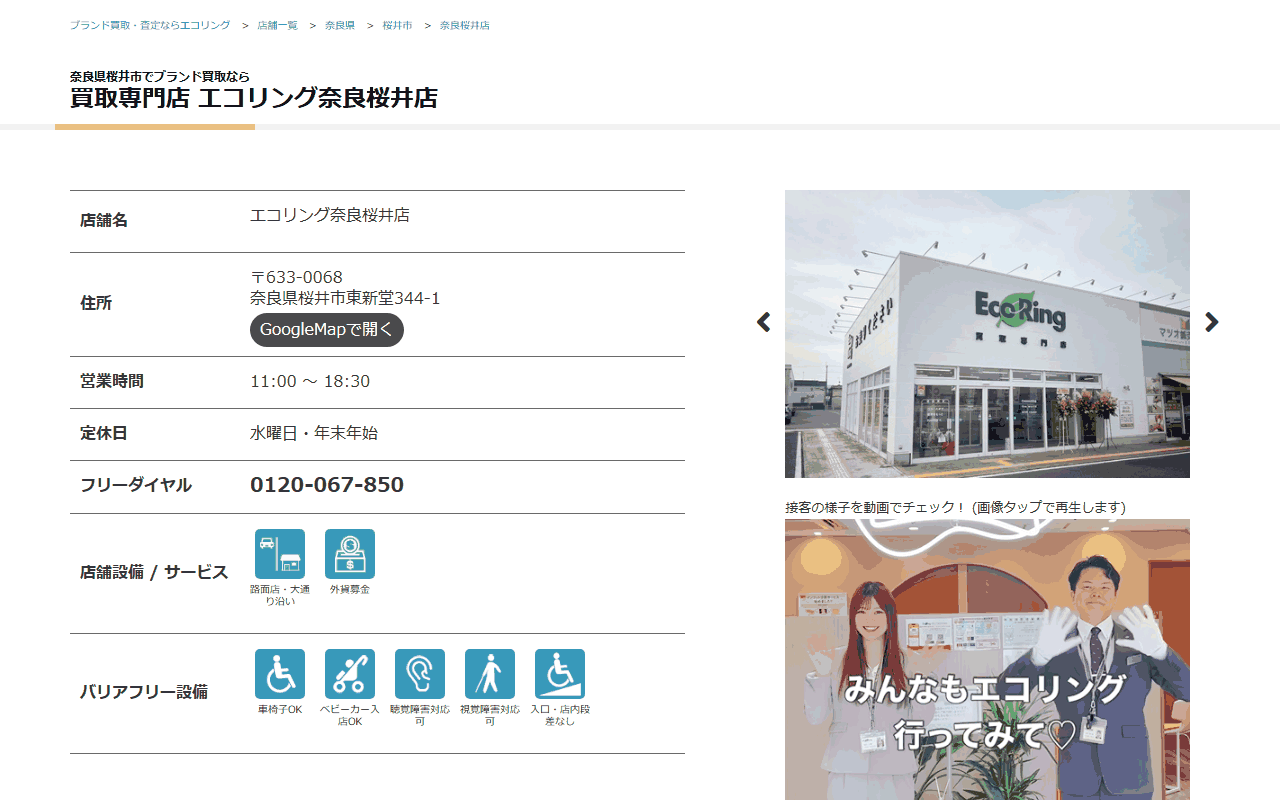Click the 店舗設備 / サービス row label
The height and width of the screenshot is (800, 1280).
click(x=154, y=572)
